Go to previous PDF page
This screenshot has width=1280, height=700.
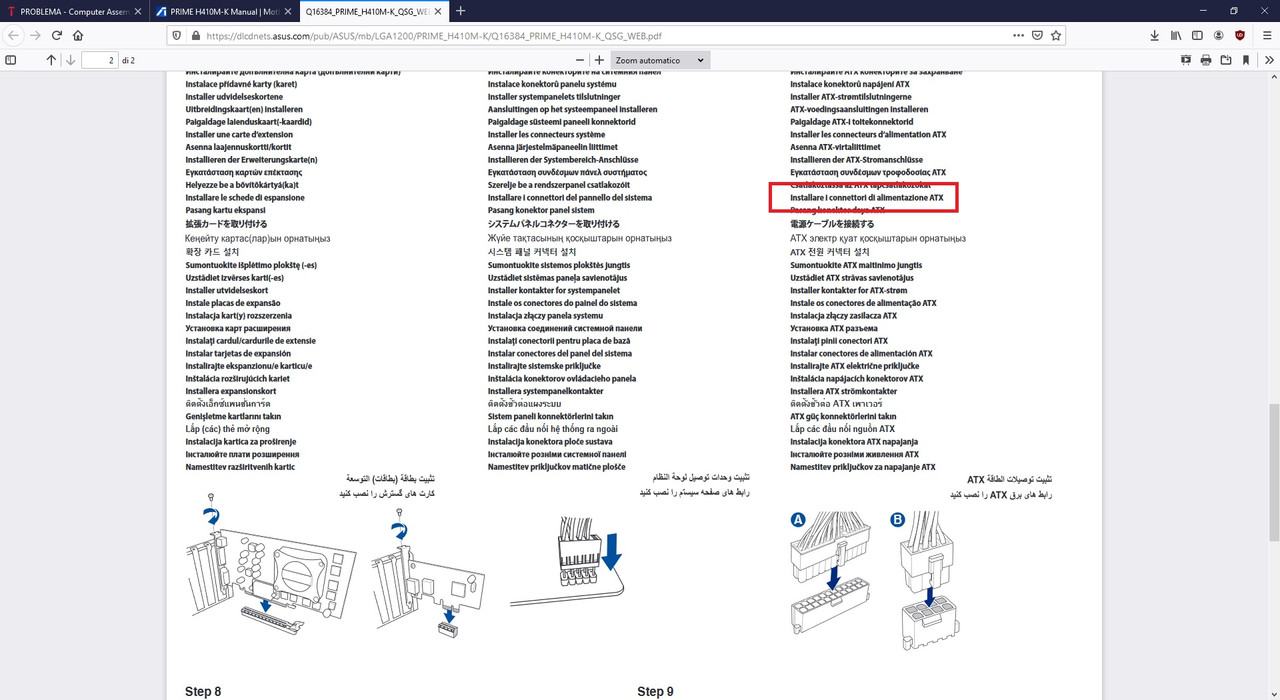52,60
